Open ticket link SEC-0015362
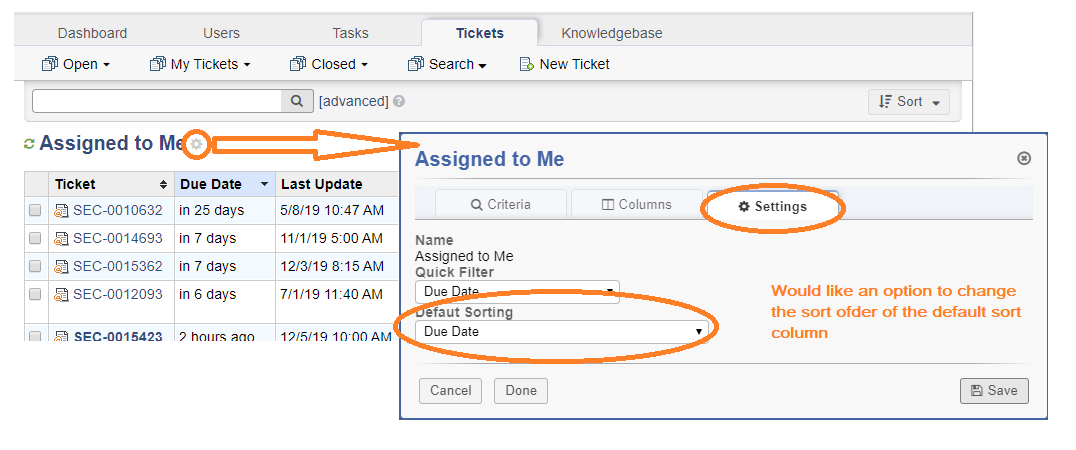This screenshot has width=1076, height=450. click(x=118, y=266)
